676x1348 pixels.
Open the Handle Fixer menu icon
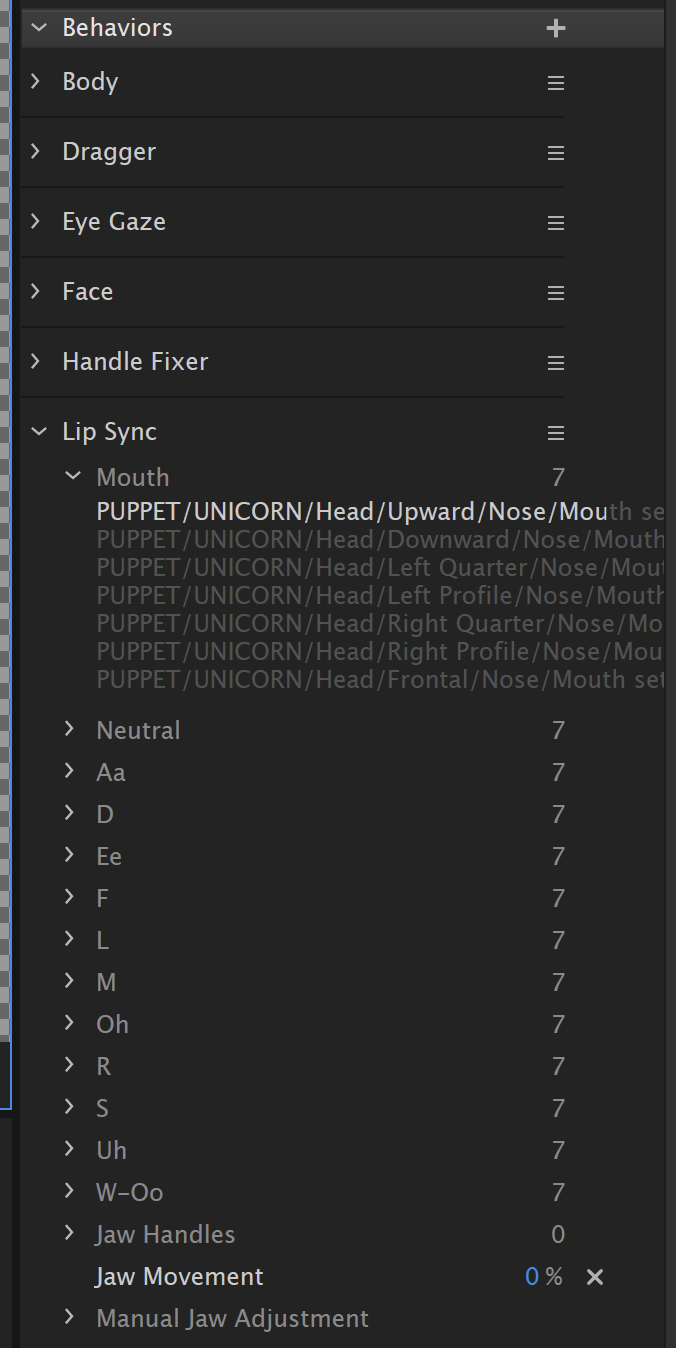(556, 363)
